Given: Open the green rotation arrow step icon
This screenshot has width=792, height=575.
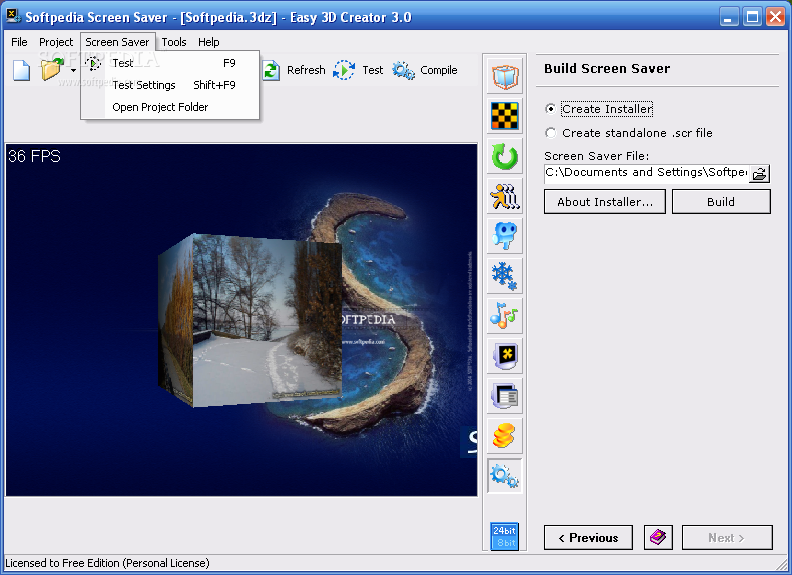Looking at the screenshot, I should 505,156.
